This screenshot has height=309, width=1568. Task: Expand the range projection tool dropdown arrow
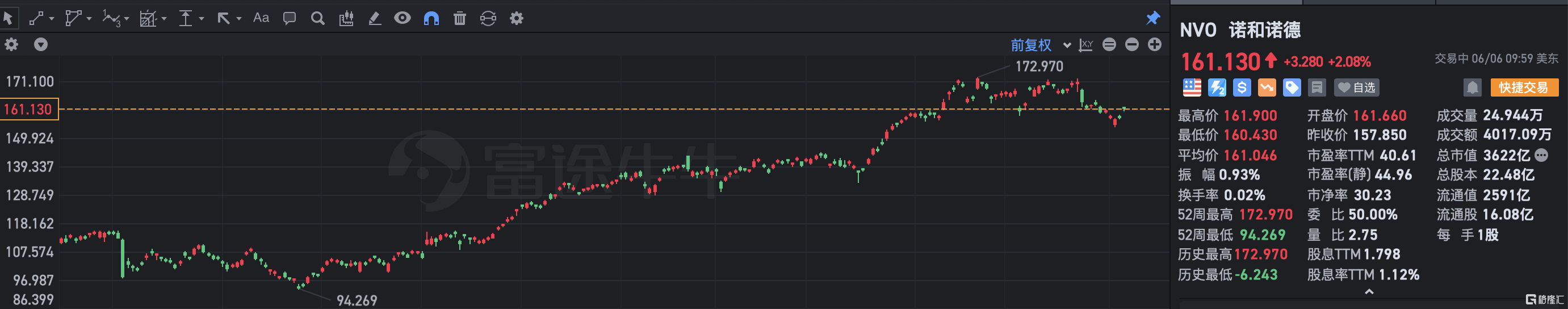164,19
